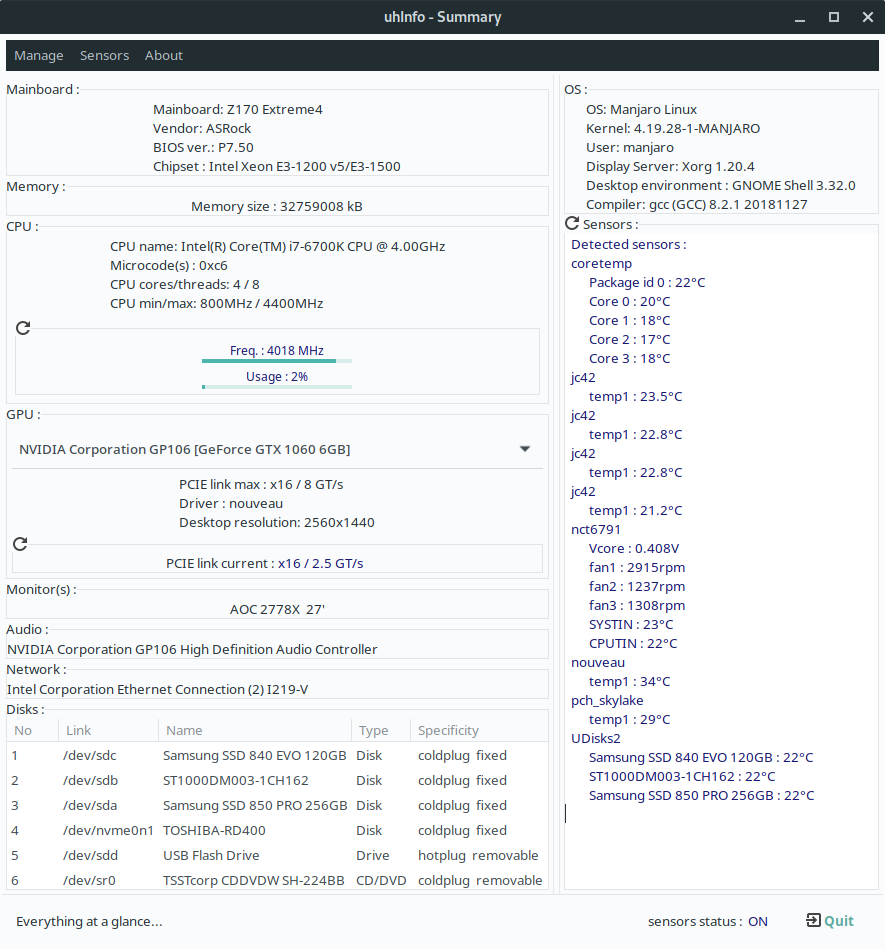The width and height of the screenshot is (885, 949).
Task: Select the Samsung SSD 850 PRO 256GB table row
Action: pos(277,806)
